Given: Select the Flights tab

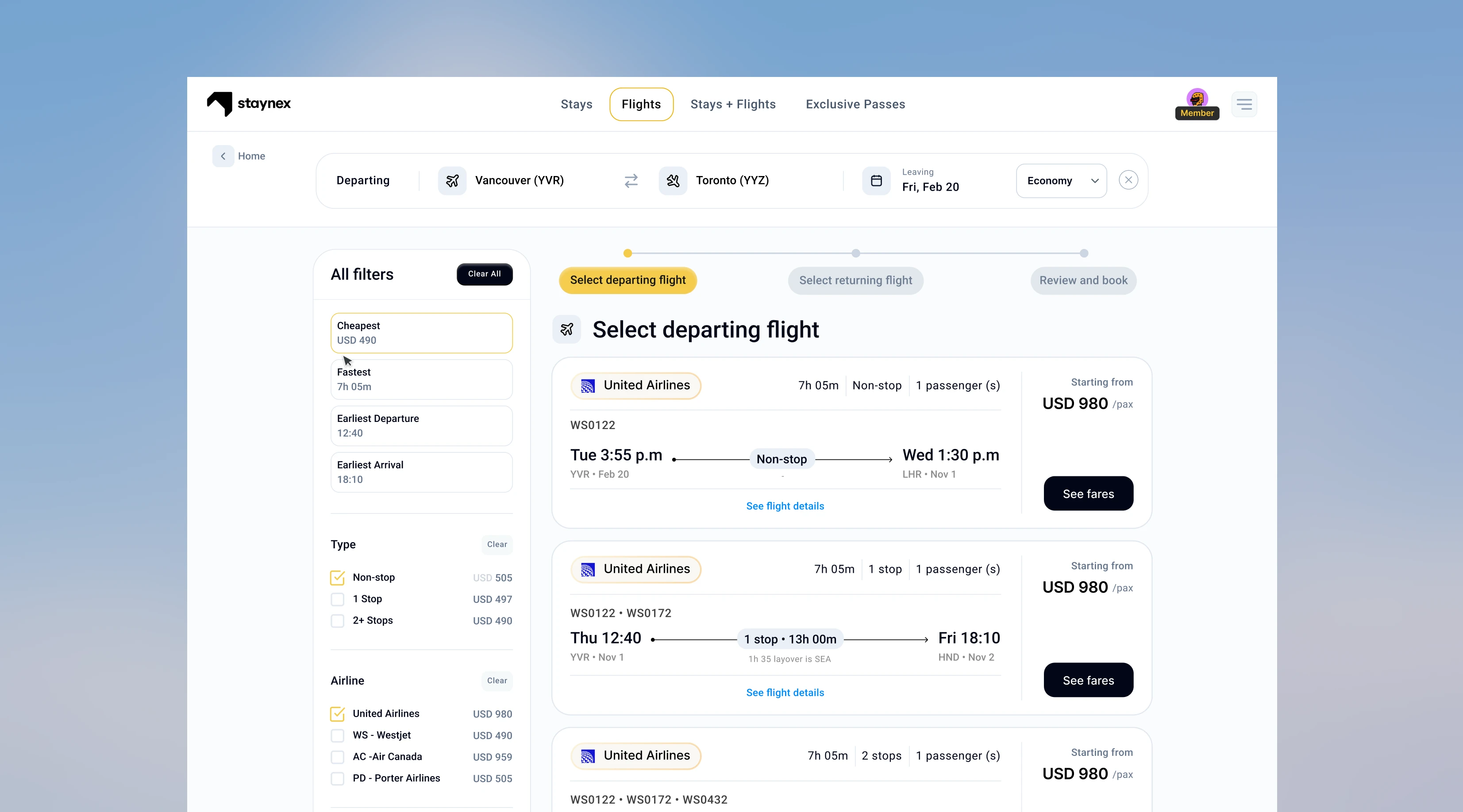Looking at the screenshot, I should click(641, 104).
